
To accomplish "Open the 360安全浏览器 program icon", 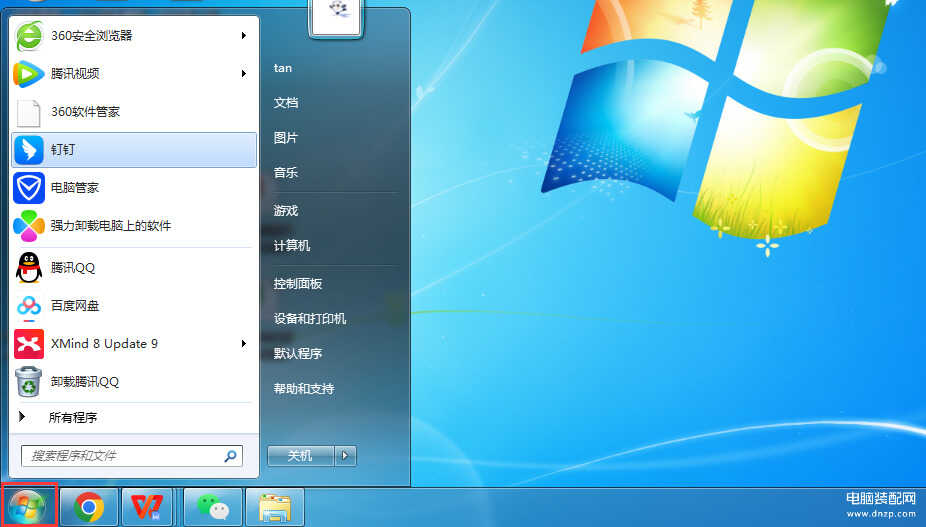I will 28,36.
